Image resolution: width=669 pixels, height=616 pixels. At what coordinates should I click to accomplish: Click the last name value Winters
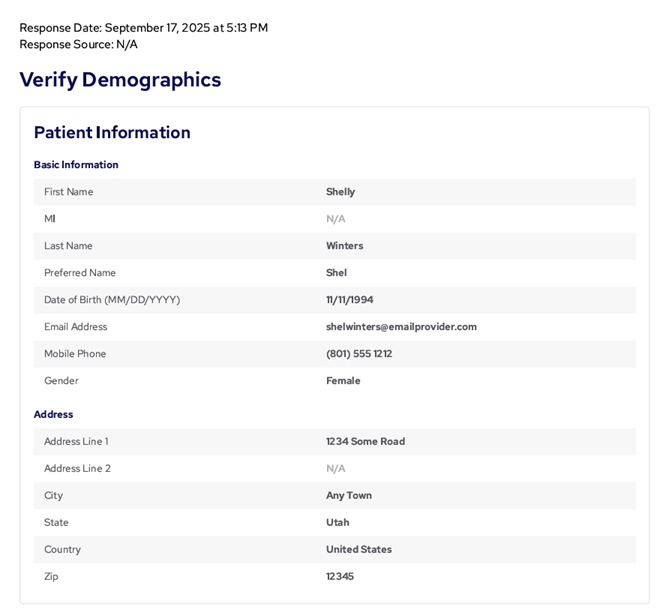344,246
